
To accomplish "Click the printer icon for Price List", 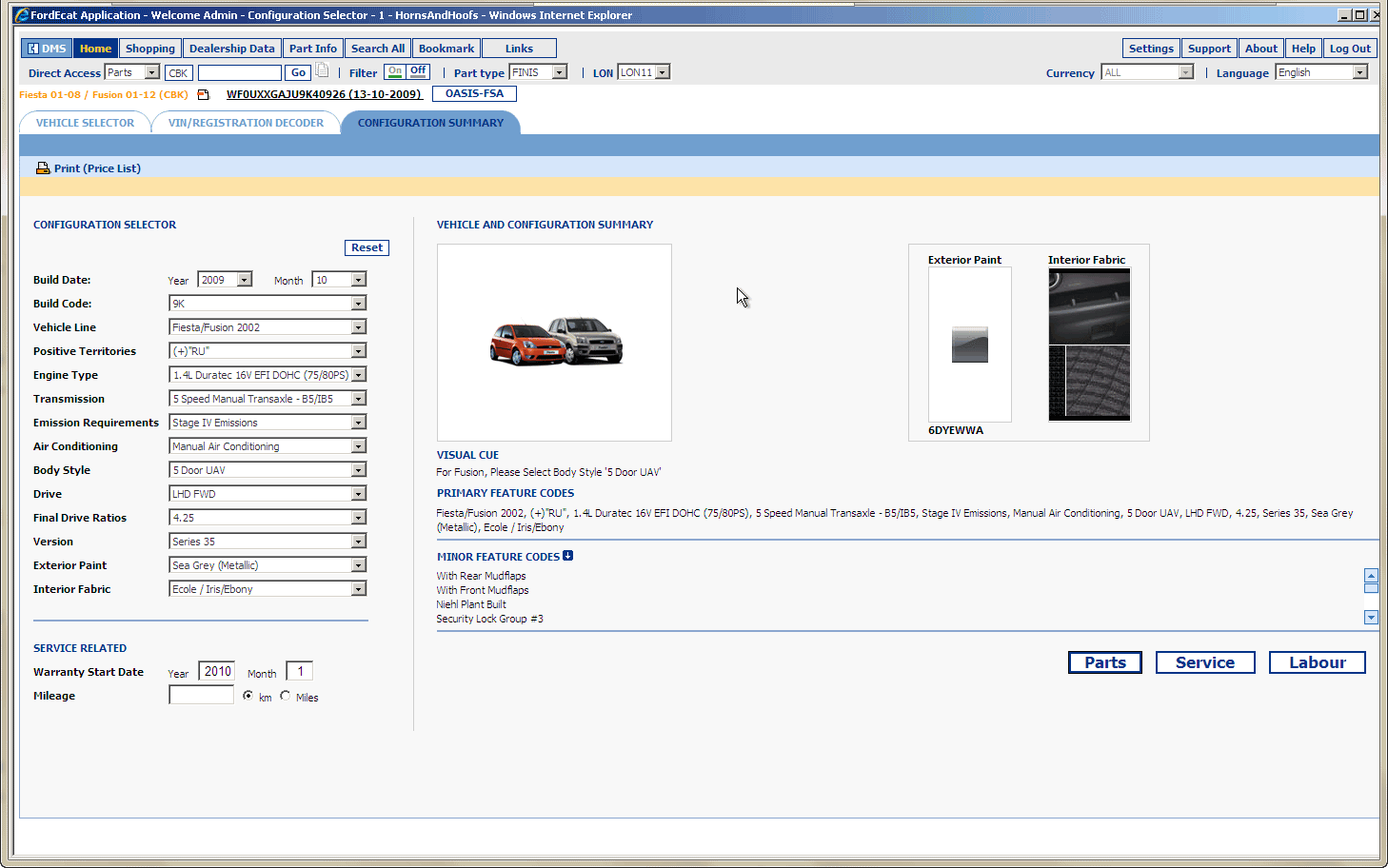I will click(x=43, y=168).
